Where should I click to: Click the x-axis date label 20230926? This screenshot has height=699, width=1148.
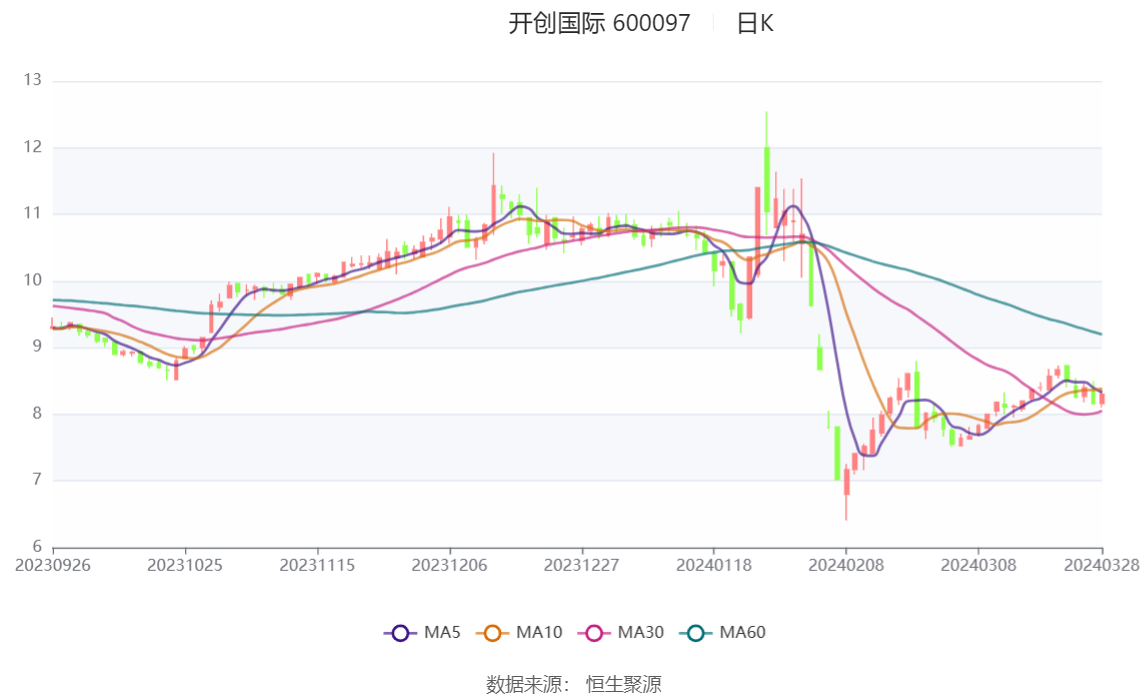pyautogui.click(x=53, y=565)
